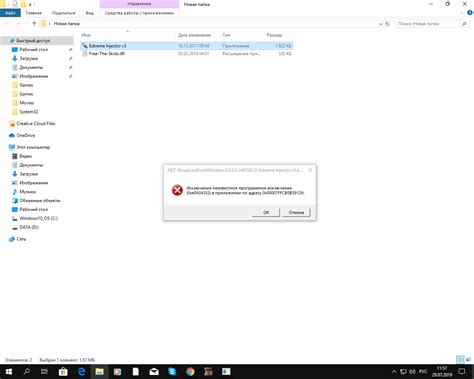
Task: Select Этот компьютер in navigation pane
Action: 33,147
